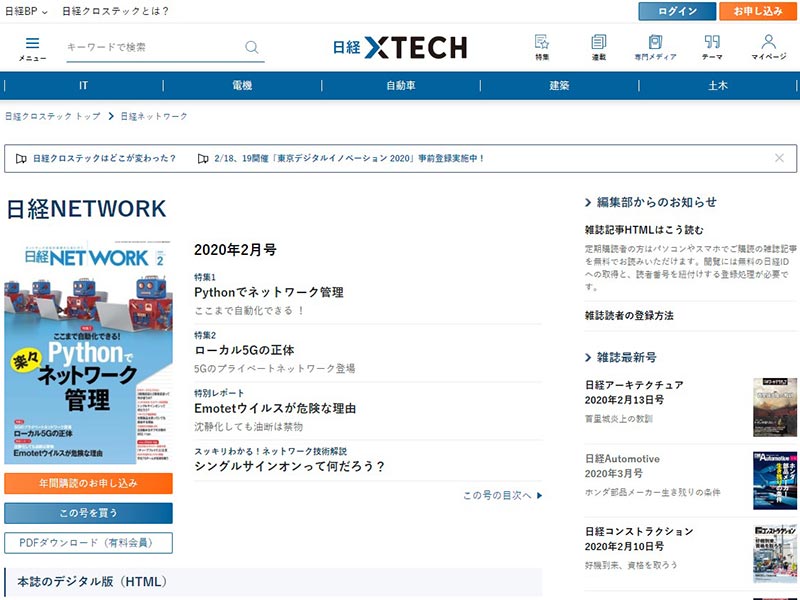800x600 pixels.
Task: Select the 土木 navigation tab
Action: pyautogui.click(x=717, y=85)
